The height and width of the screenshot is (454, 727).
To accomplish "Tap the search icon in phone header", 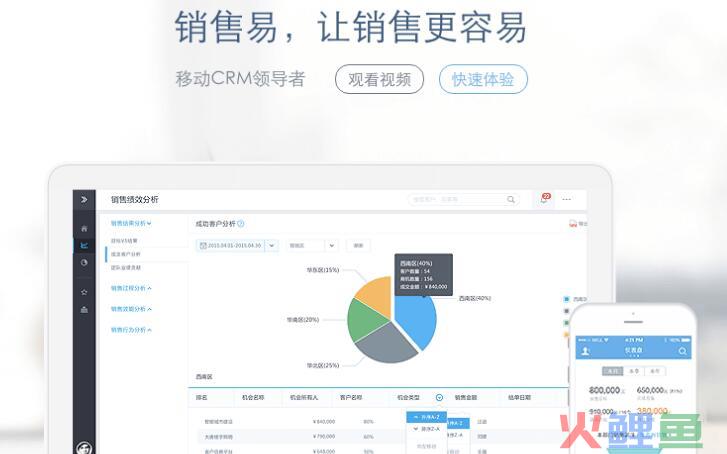I will click(682, 351).
